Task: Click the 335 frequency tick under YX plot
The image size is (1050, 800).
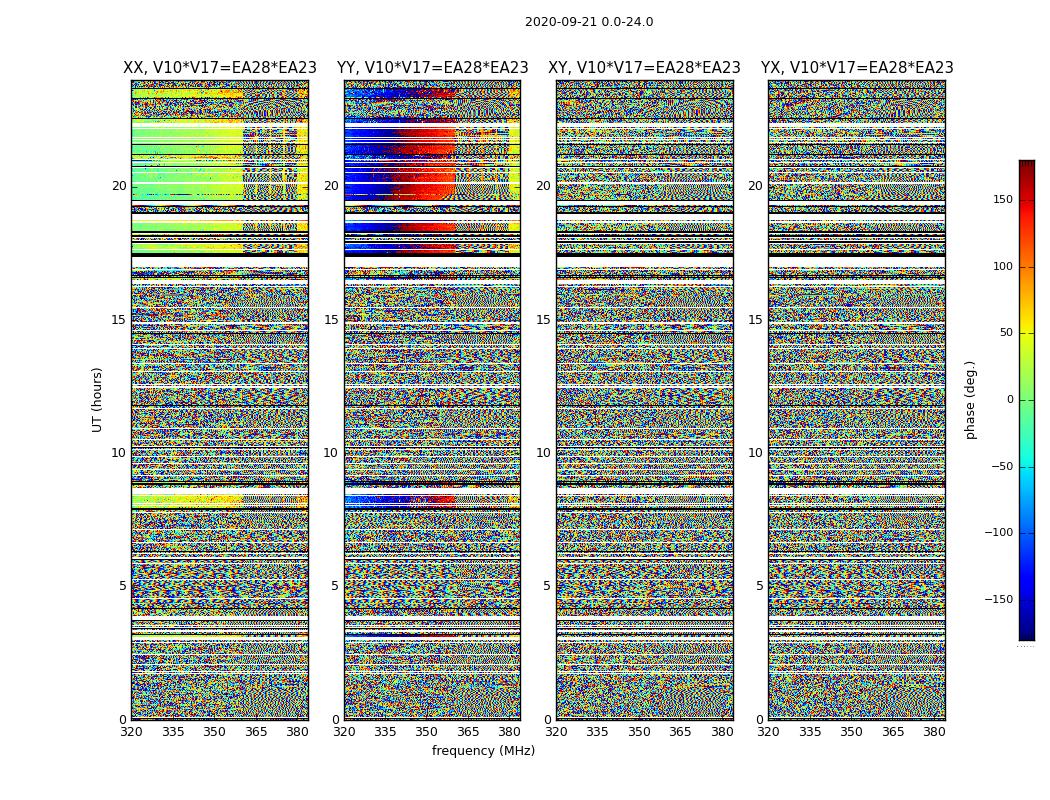Action: [x=810, y=732]
